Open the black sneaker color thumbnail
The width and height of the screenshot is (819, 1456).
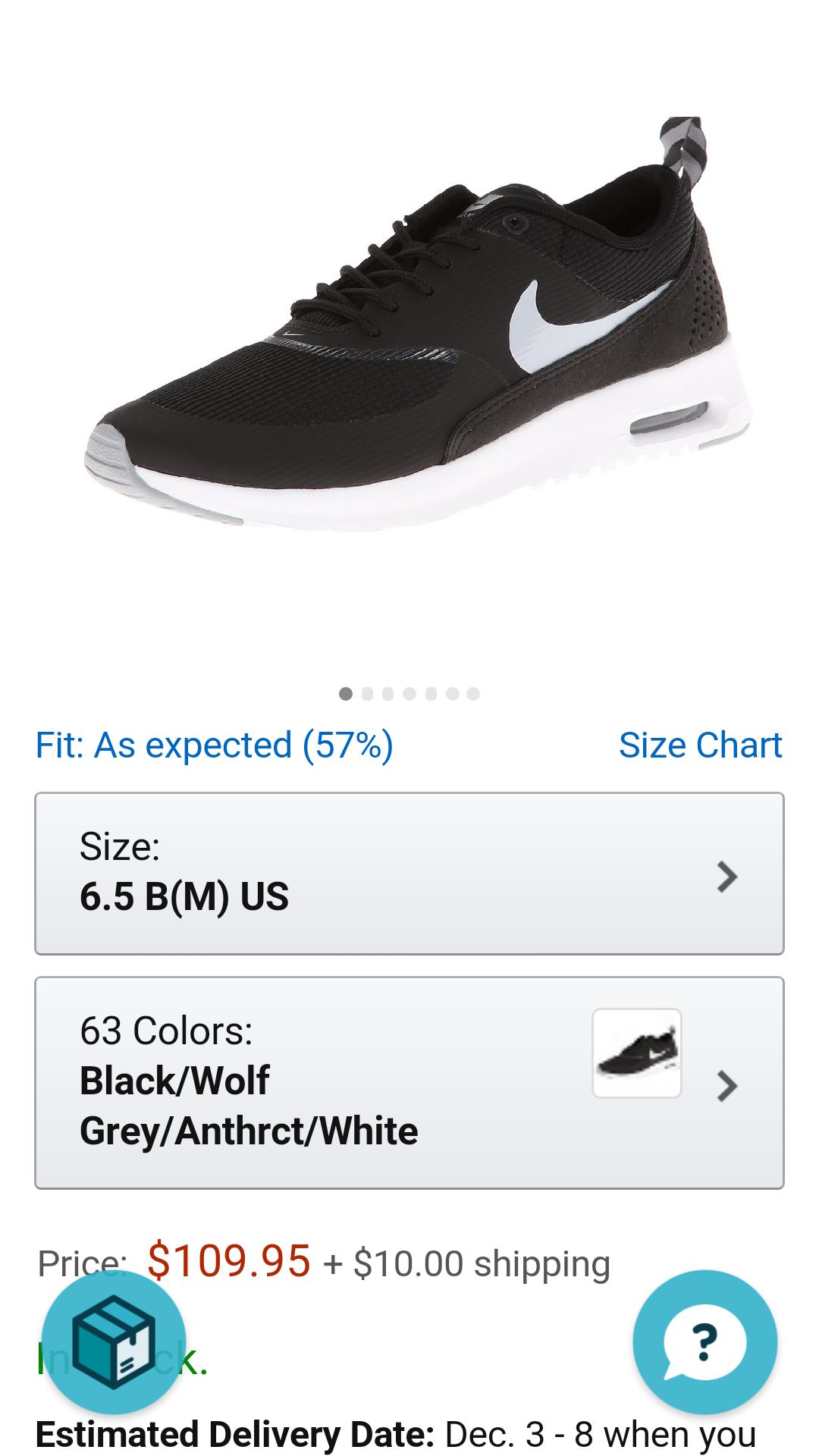click(x=636, y=1053)
